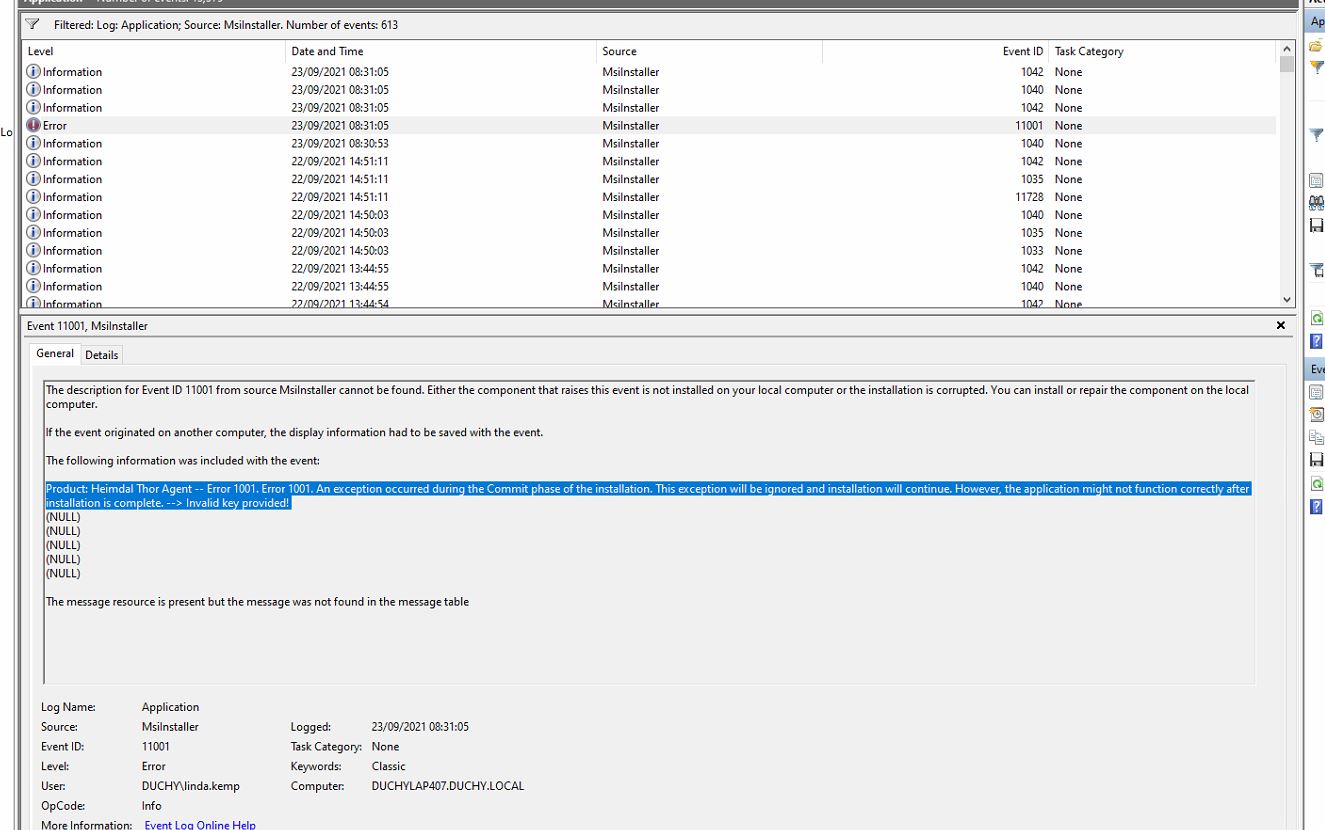Viewport: 1325px width, 830px height.
Task: Click User value DUCHY\linda.kemp
Action: pos(191,786)
